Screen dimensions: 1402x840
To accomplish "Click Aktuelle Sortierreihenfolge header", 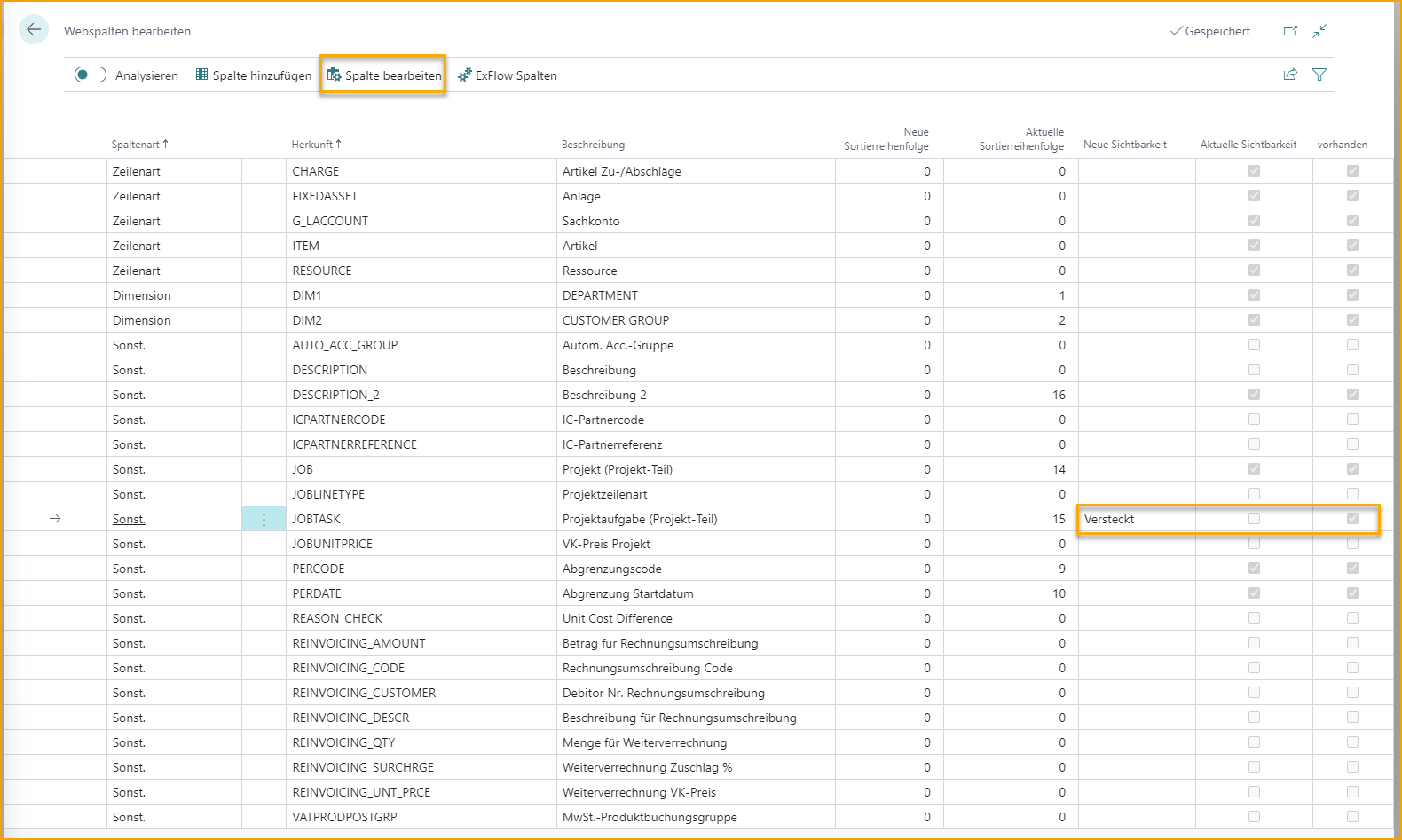I will tap(1021, 139).
